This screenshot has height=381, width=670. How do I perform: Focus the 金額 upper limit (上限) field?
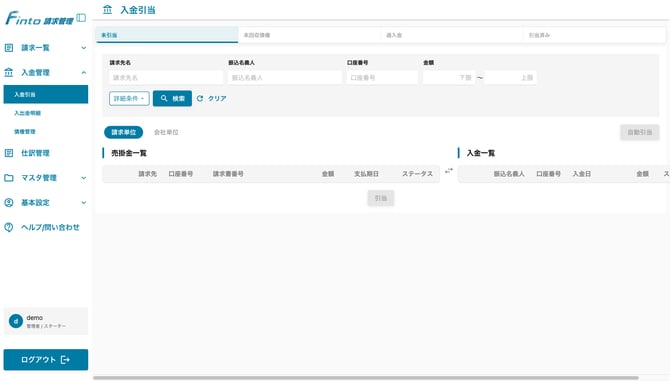510,78
